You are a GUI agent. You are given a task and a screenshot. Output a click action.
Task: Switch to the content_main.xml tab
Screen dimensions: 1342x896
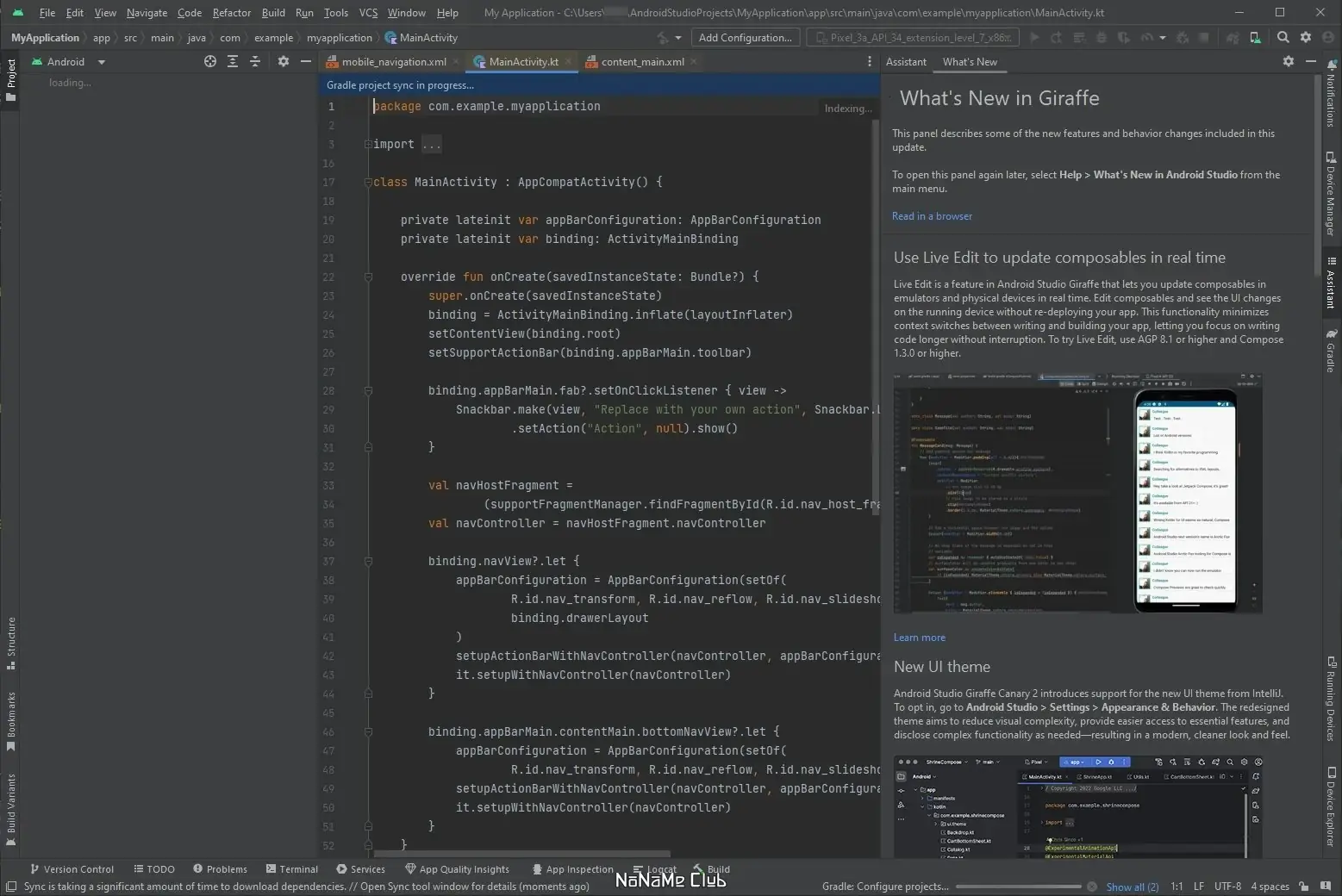[x=642, y=61]
